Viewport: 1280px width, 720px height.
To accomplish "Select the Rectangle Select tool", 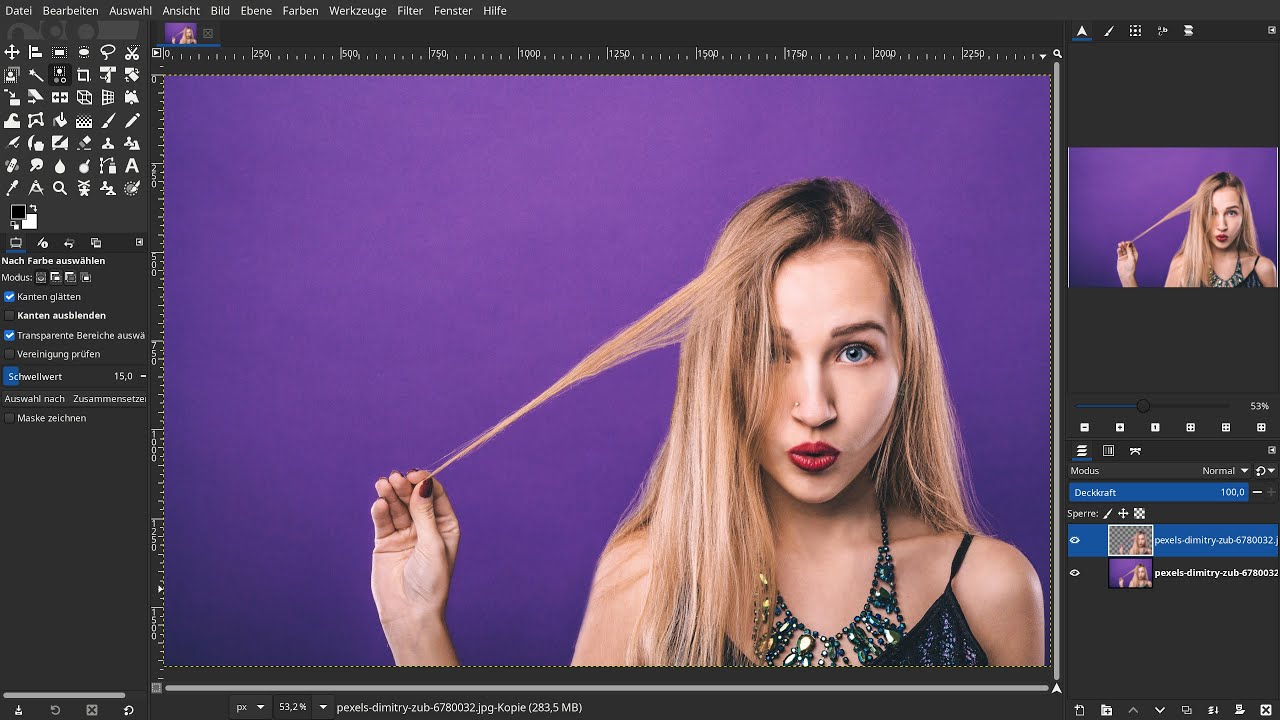I will pos(60,51).
